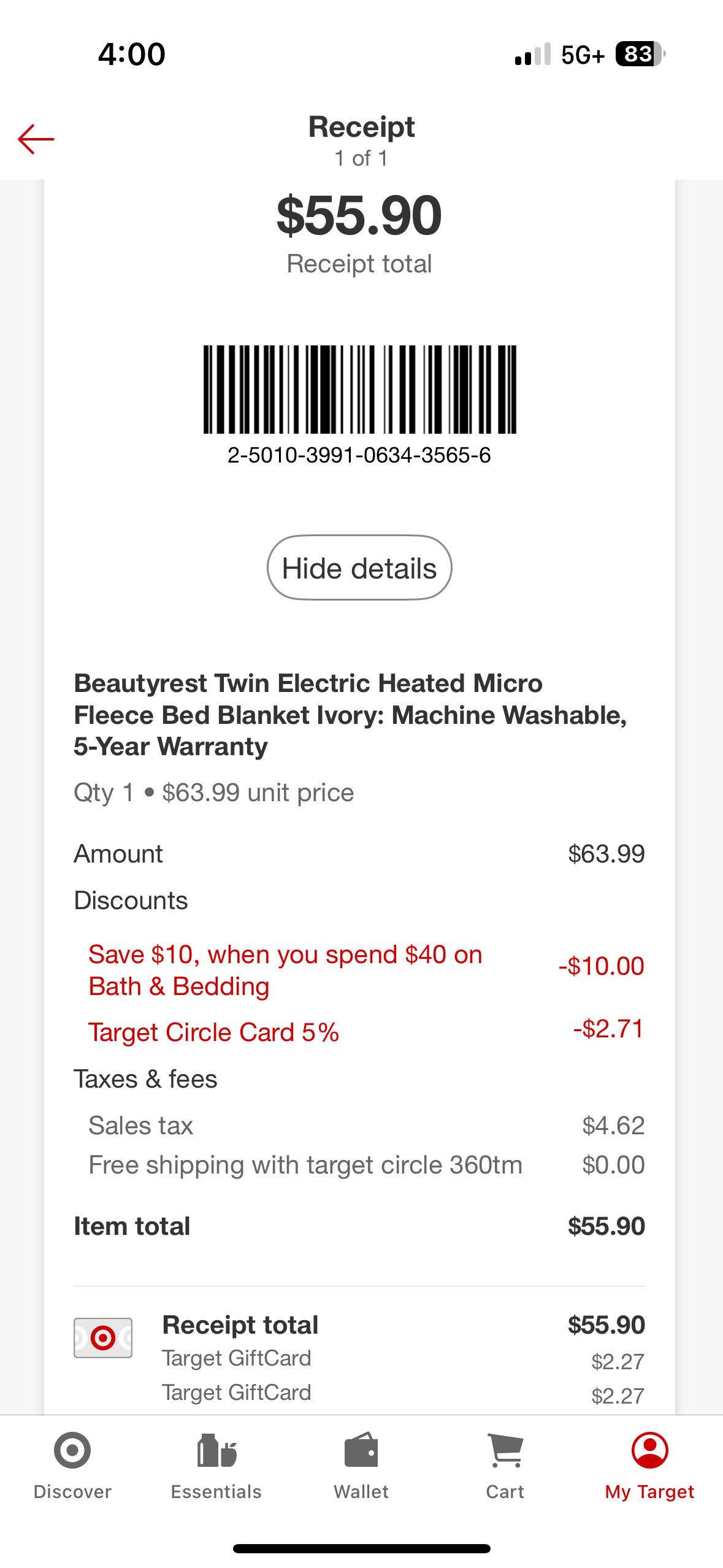
Task: Tap the Save $10 Bath & Bedding discount
Action: [x=366, y=970]
